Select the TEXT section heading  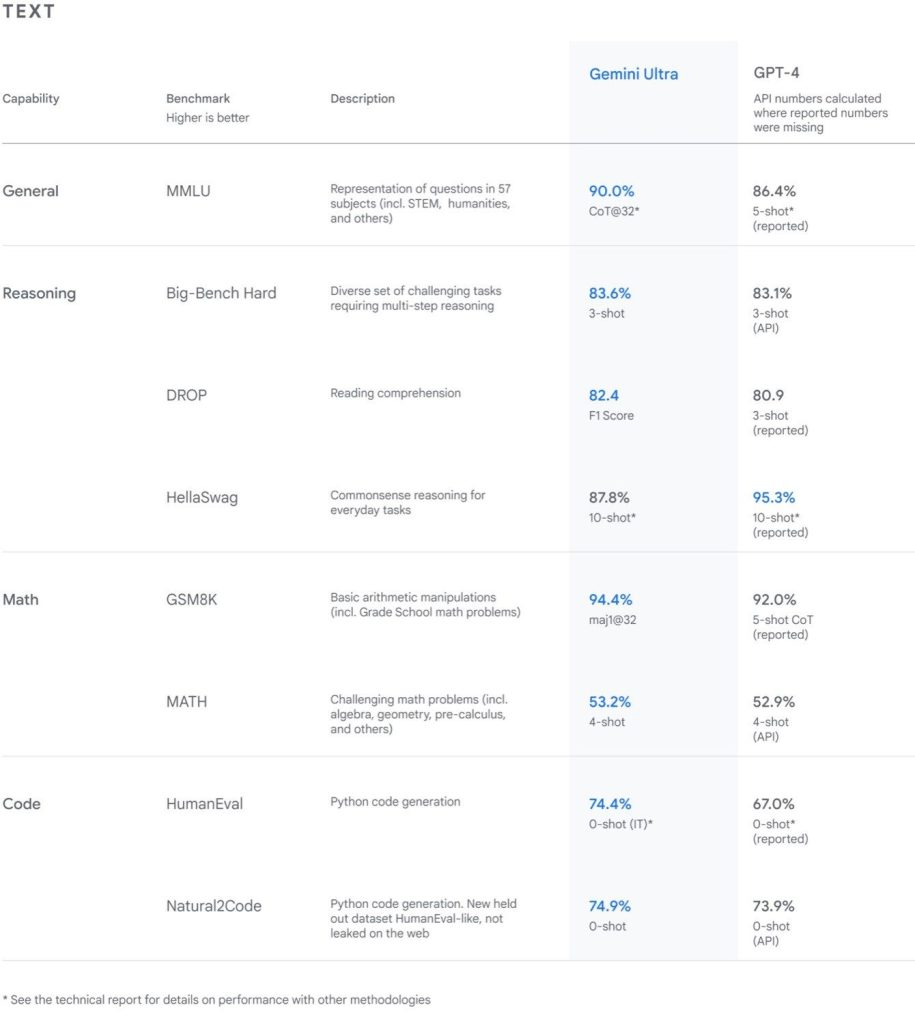coord(29,13)
